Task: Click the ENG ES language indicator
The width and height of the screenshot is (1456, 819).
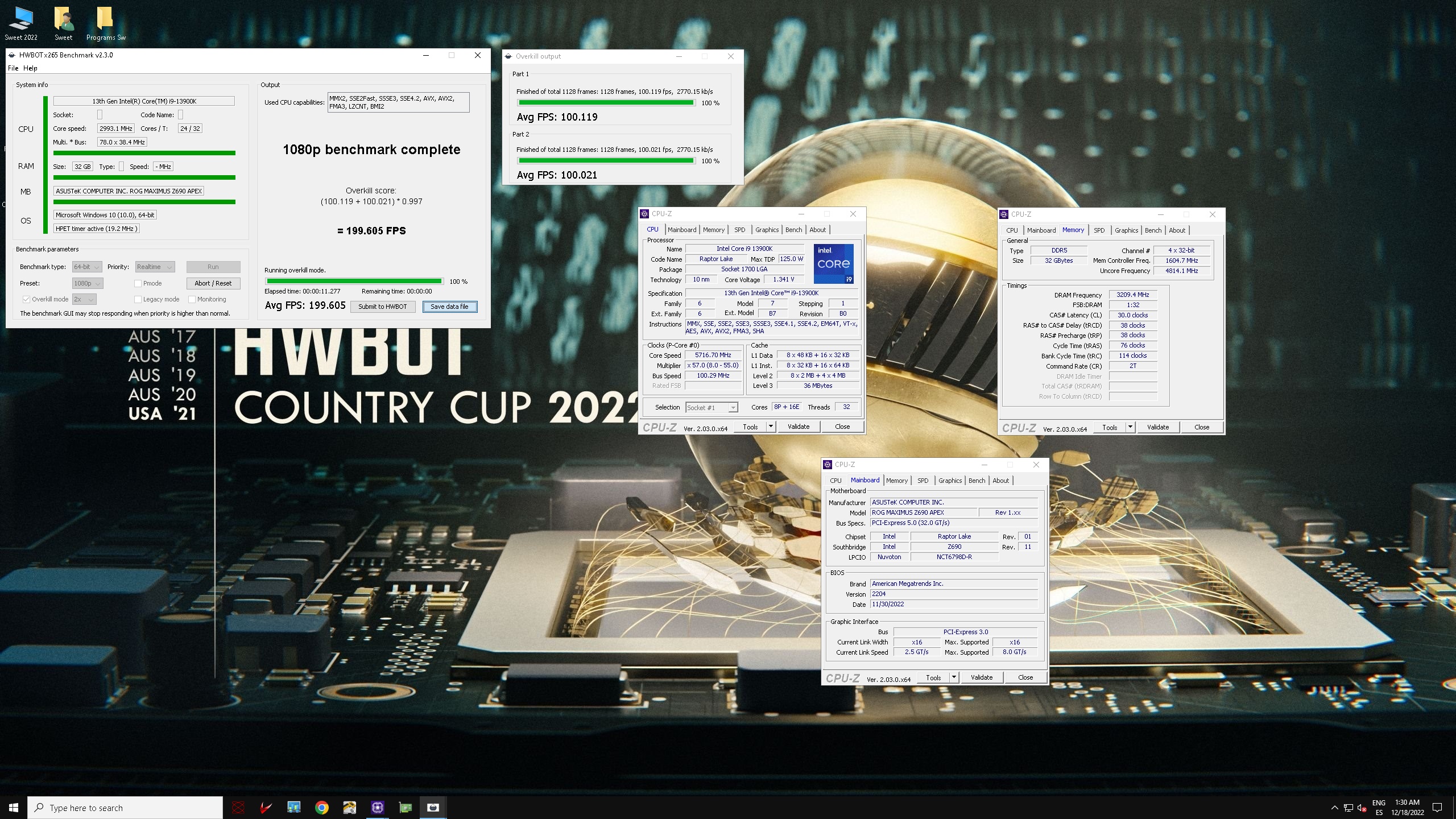Action: tap(1379, 808)
